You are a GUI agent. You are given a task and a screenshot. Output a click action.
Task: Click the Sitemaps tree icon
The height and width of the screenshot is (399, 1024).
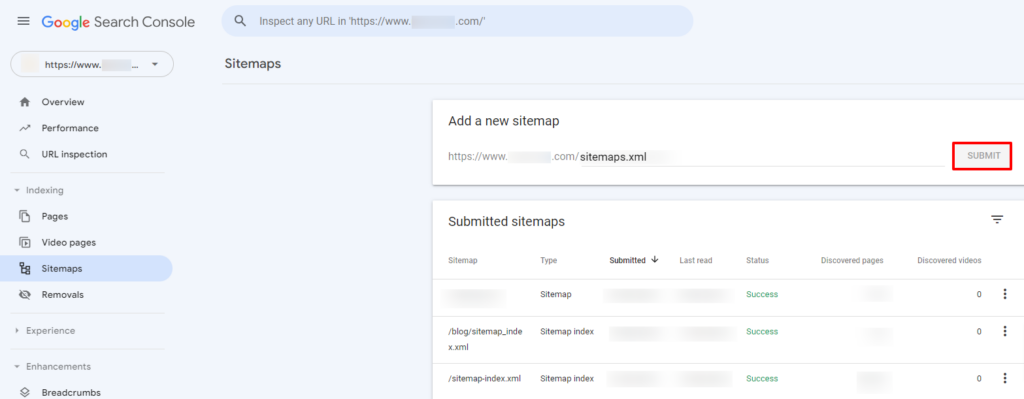tap(25, 268)
